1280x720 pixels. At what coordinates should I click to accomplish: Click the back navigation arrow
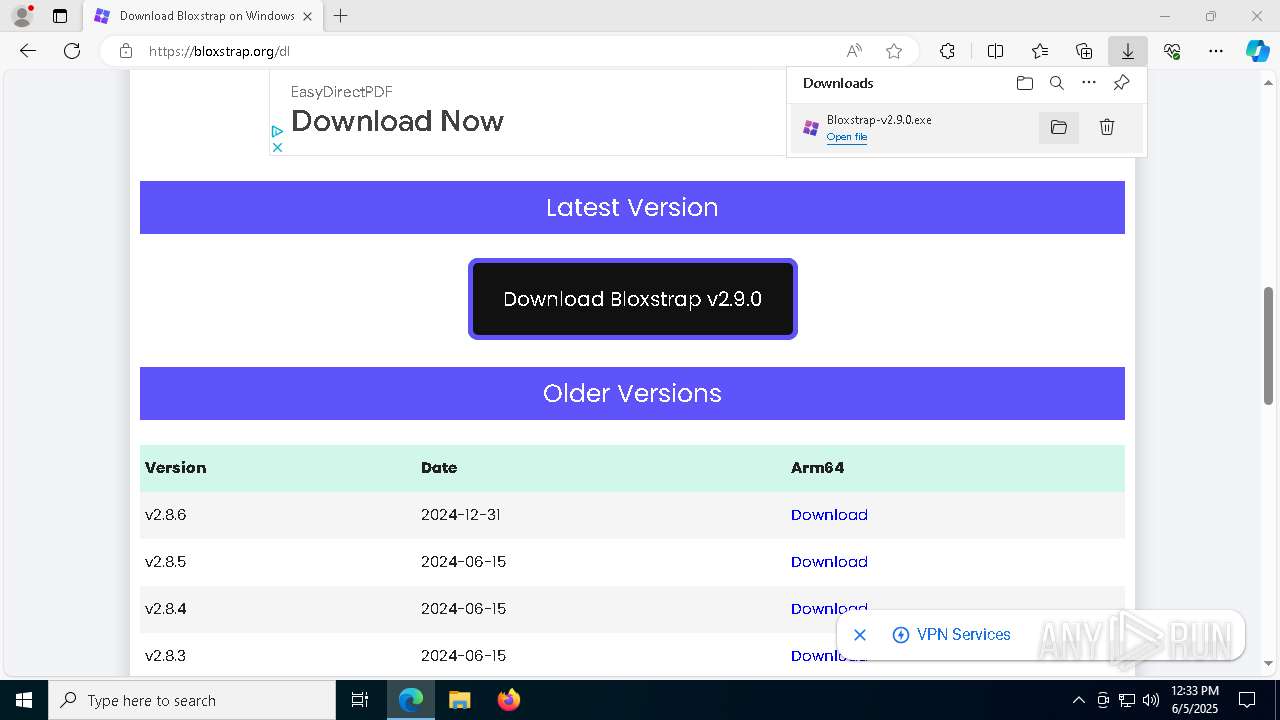(28, 51)
